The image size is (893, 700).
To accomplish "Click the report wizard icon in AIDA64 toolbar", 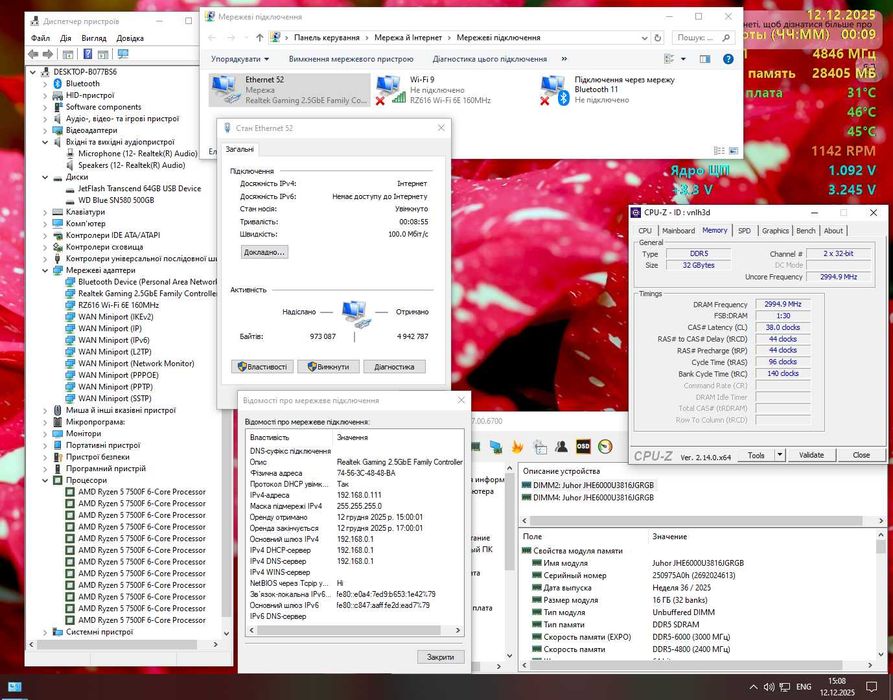I will point(540,447).
